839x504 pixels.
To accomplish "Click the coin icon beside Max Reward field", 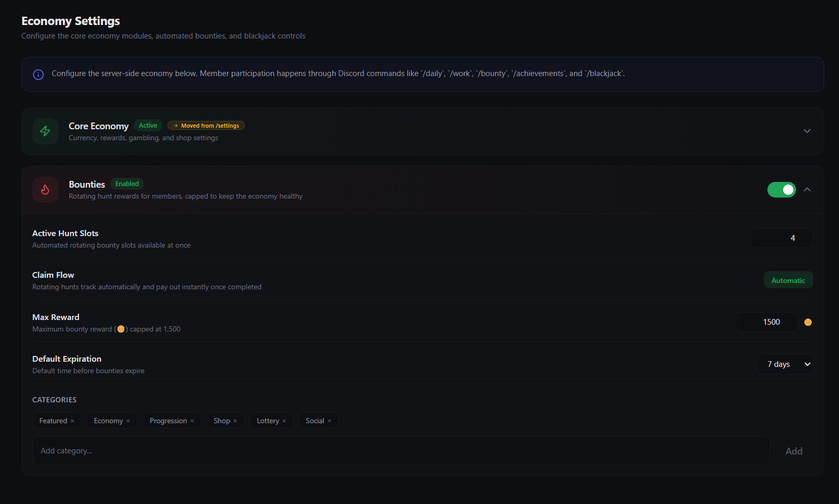I will point(808,322).
